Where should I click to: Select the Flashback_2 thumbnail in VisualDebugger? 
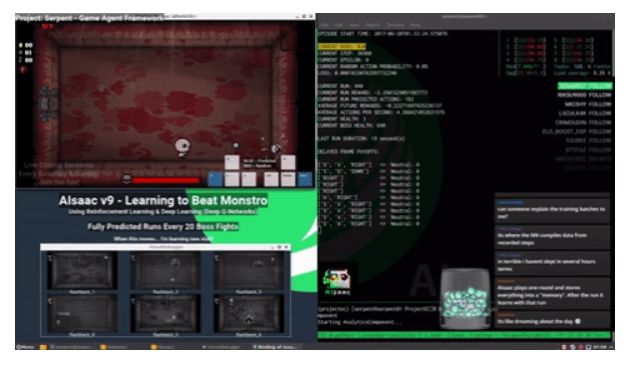pos(165,271)
